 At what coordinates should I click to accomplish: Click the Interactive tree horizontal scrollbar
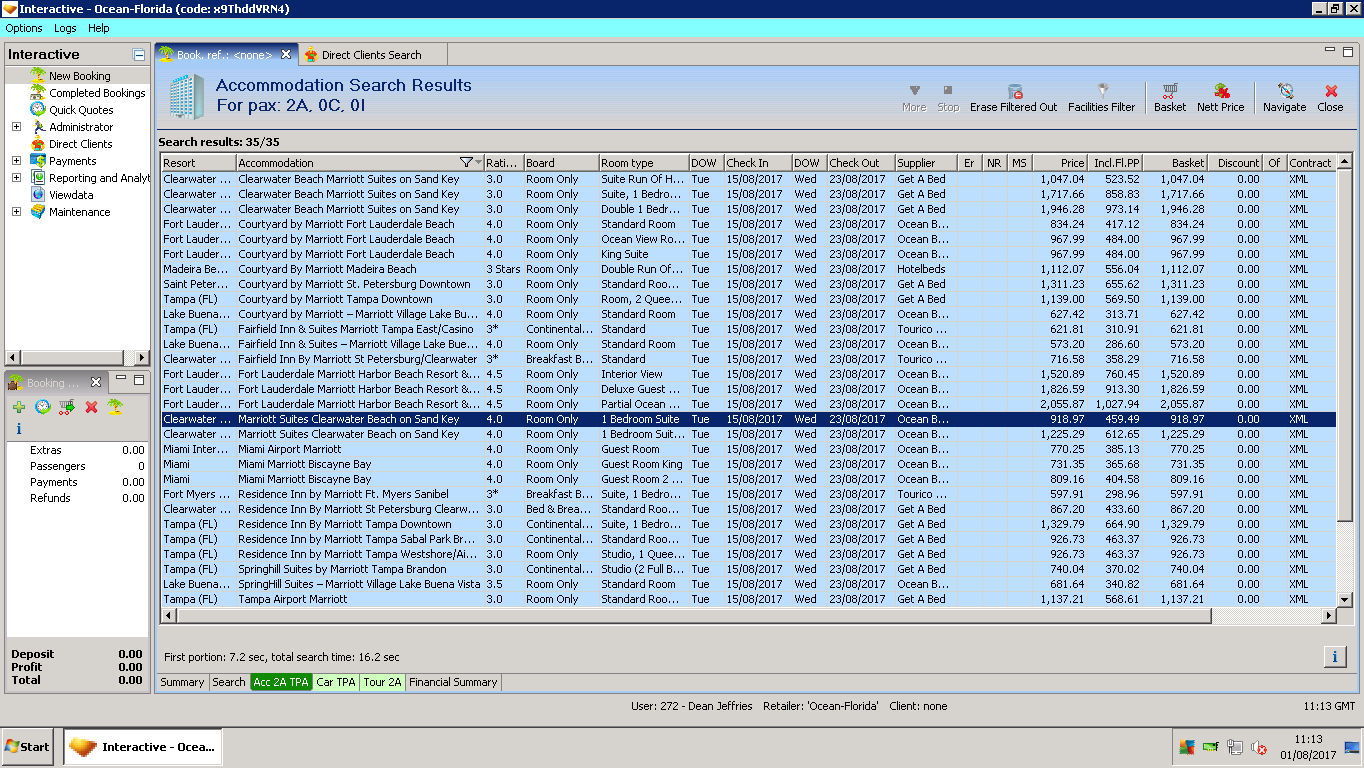click(x=78, y=357)
